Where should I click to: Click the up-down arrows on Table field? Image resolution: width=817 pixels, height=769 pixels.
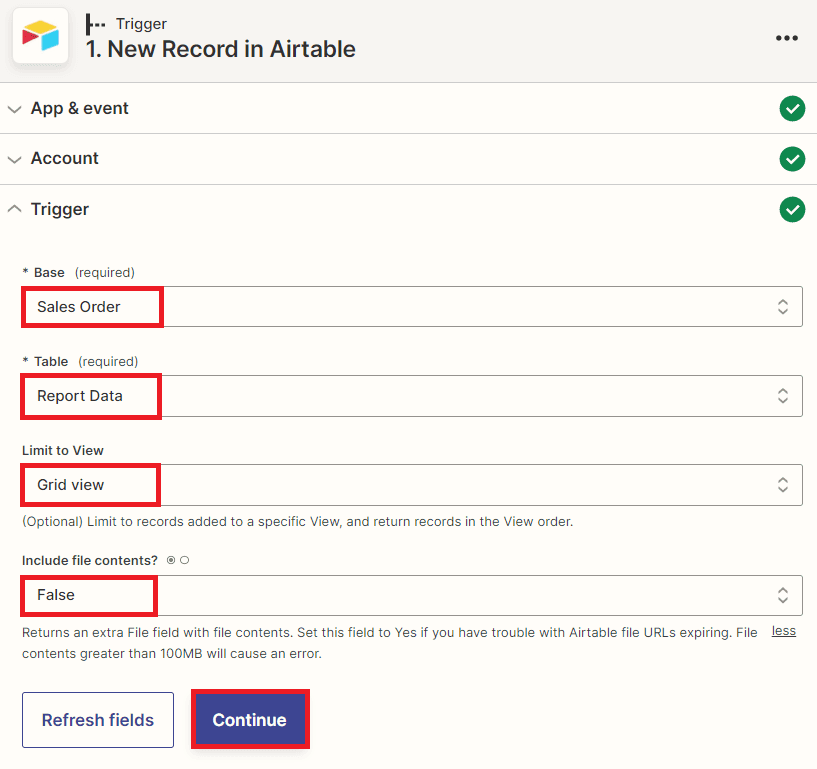coord(783,396)
